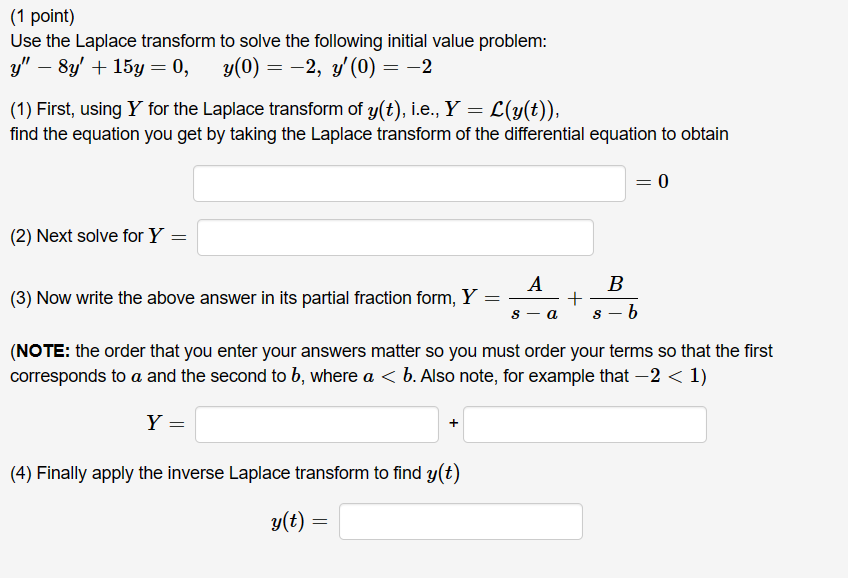Click the '(2) Next solve for' step text
This screenshot has width=848, height=578.
(x=76, y=236)
